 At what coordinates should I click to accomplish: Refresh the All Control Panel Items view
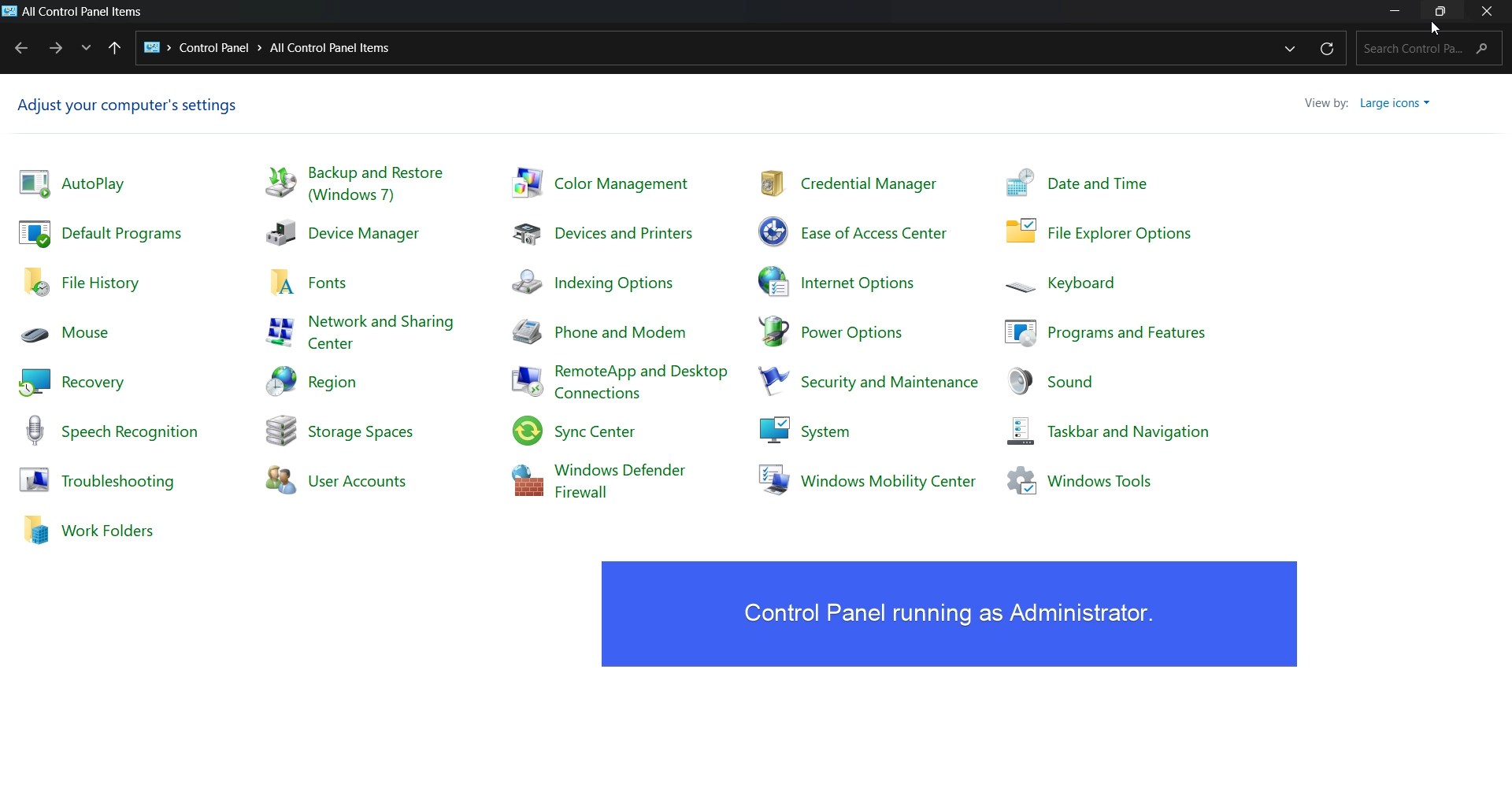[1328, 50]
